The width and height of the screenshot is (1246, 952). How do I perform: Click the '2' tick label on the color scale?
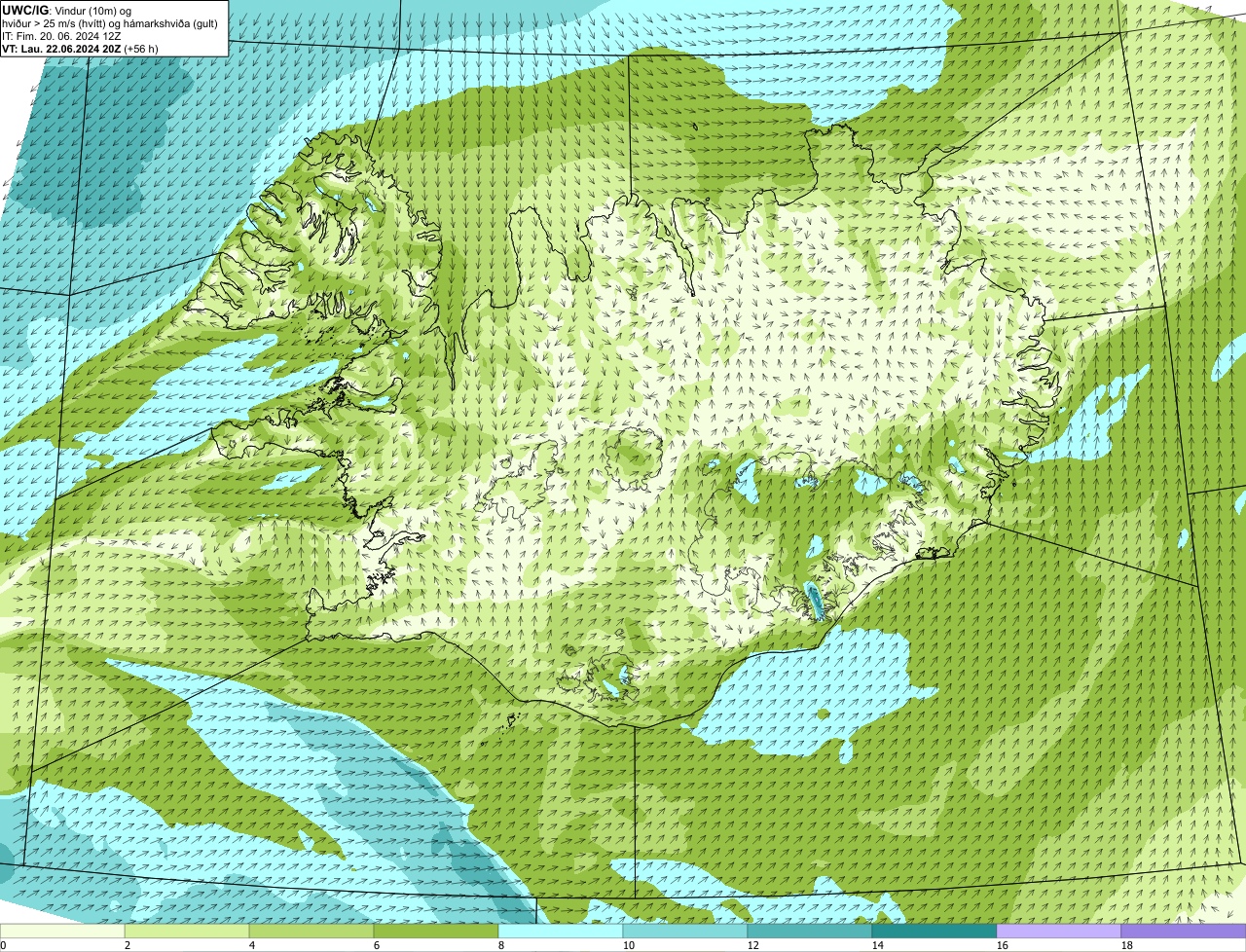pos(128,945)
